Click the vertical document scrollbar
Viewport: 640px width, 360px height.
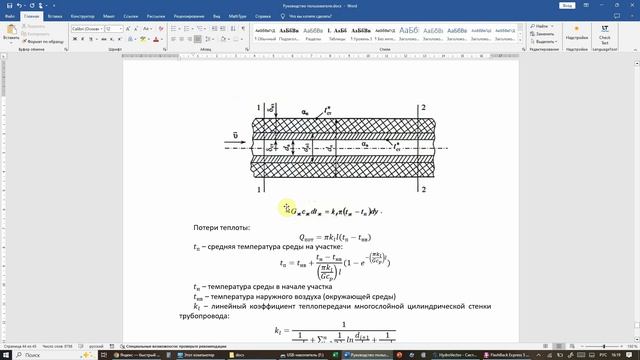pyautogui.click(x=637, y=200)
